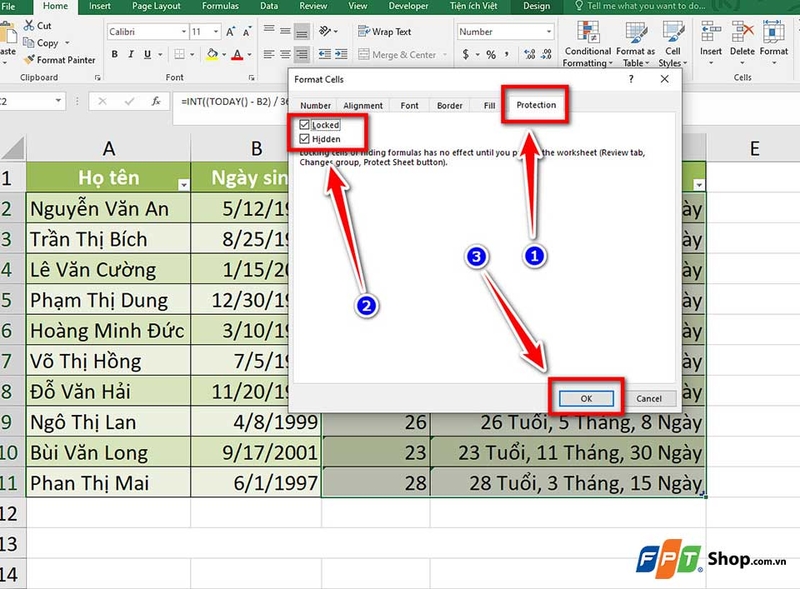Click OK in the Format Cells dialog
Image resolution: width=800 pixels, height=589 pixels.
(586, 398)
